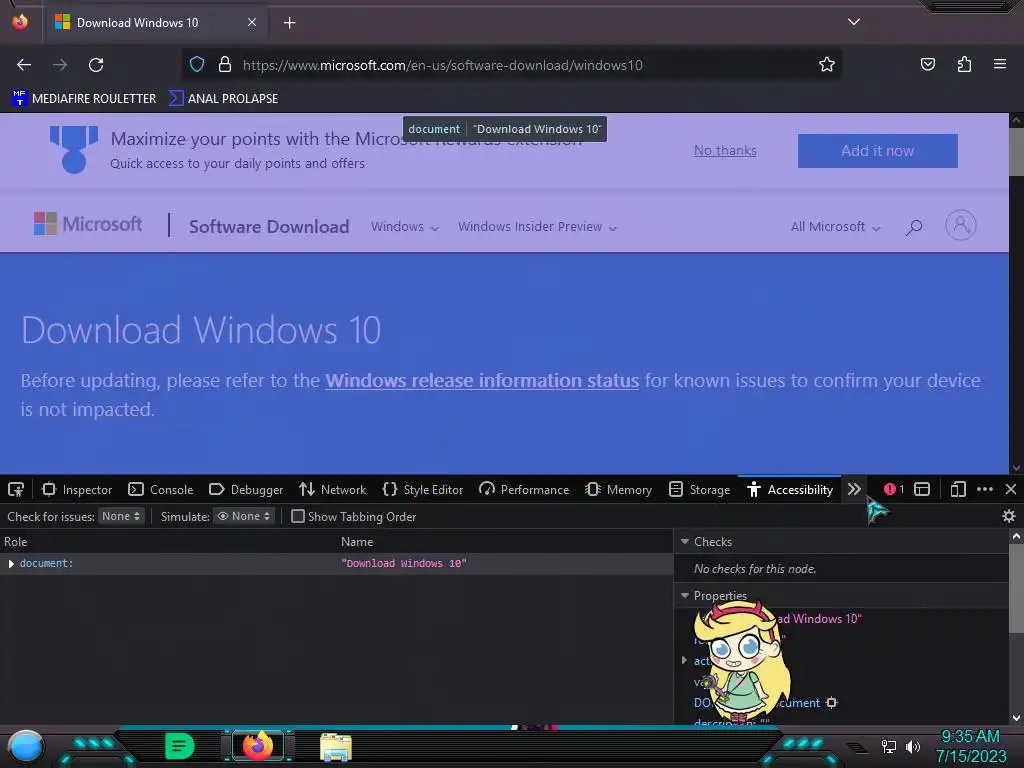Open the green notes app on taskbar
1024x768 pixels.
[180, 746]
